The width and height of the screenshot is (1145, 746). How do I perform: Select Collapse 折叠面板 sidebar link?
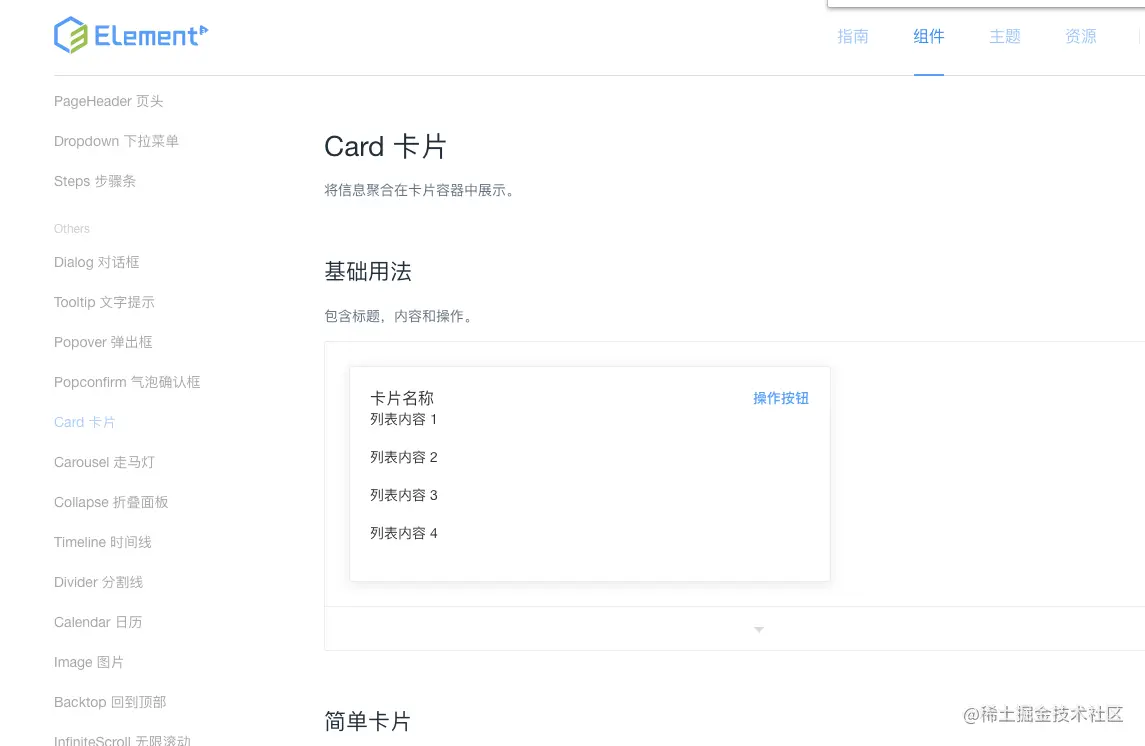pyautogui.click(x=111, y=502)
